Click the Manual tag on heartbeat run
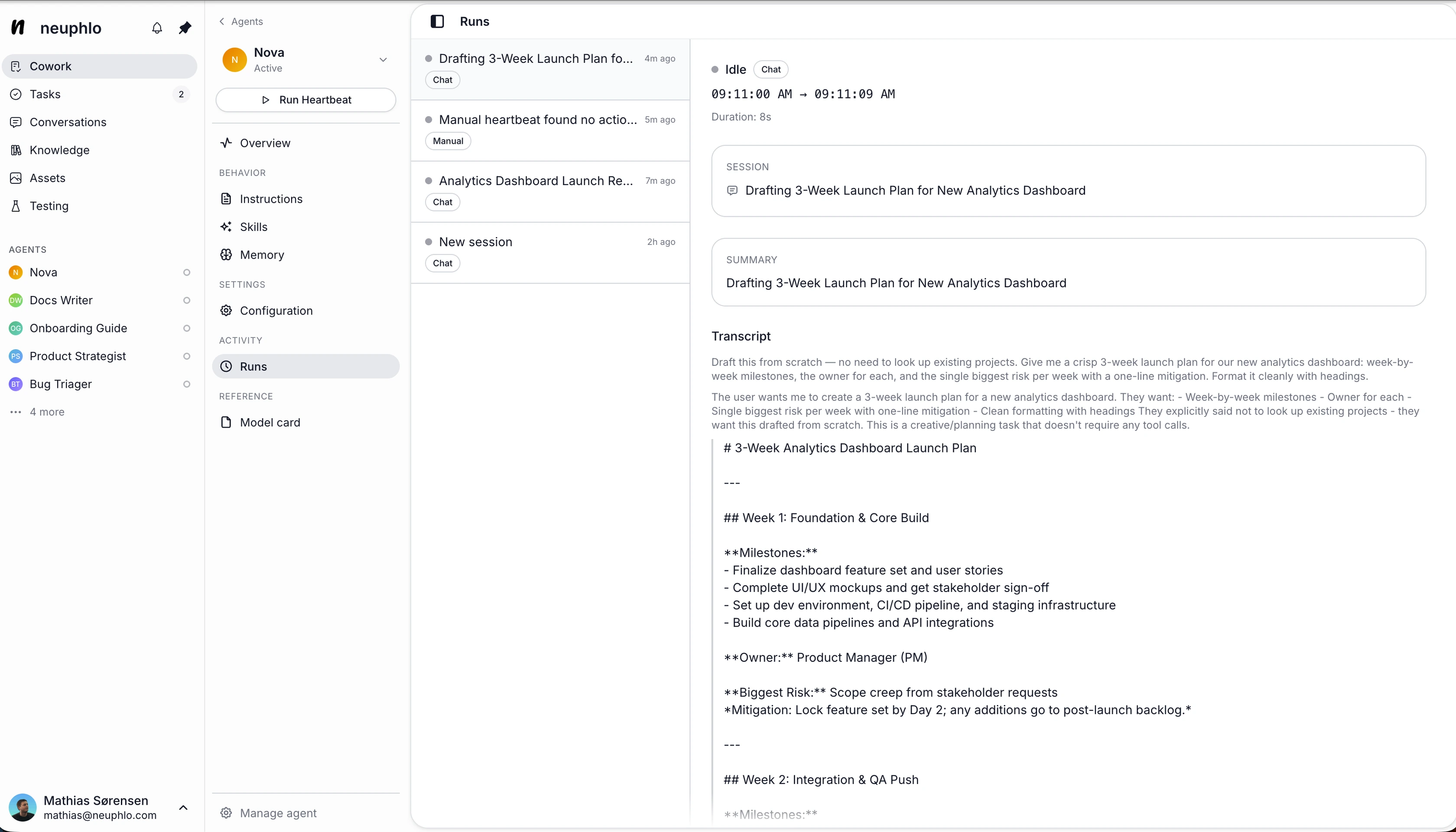This screenshot has width=1456, height=832. pyautogui.click(x=448, y=141)
